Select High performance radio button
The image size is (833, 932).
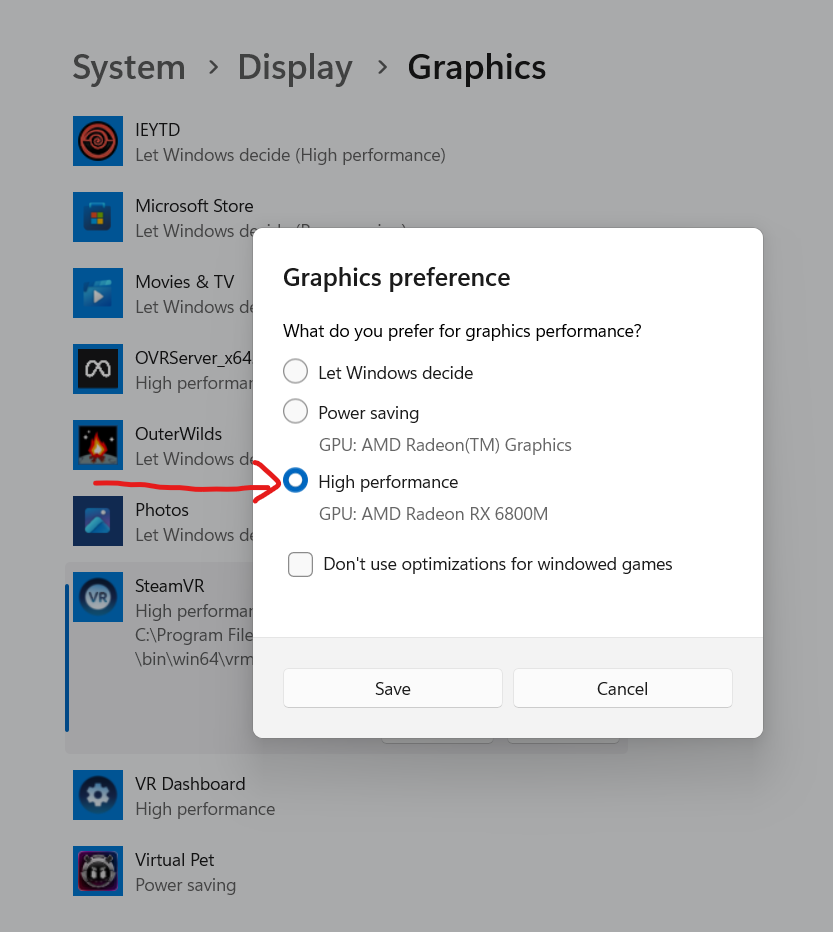tap(295, 481)
